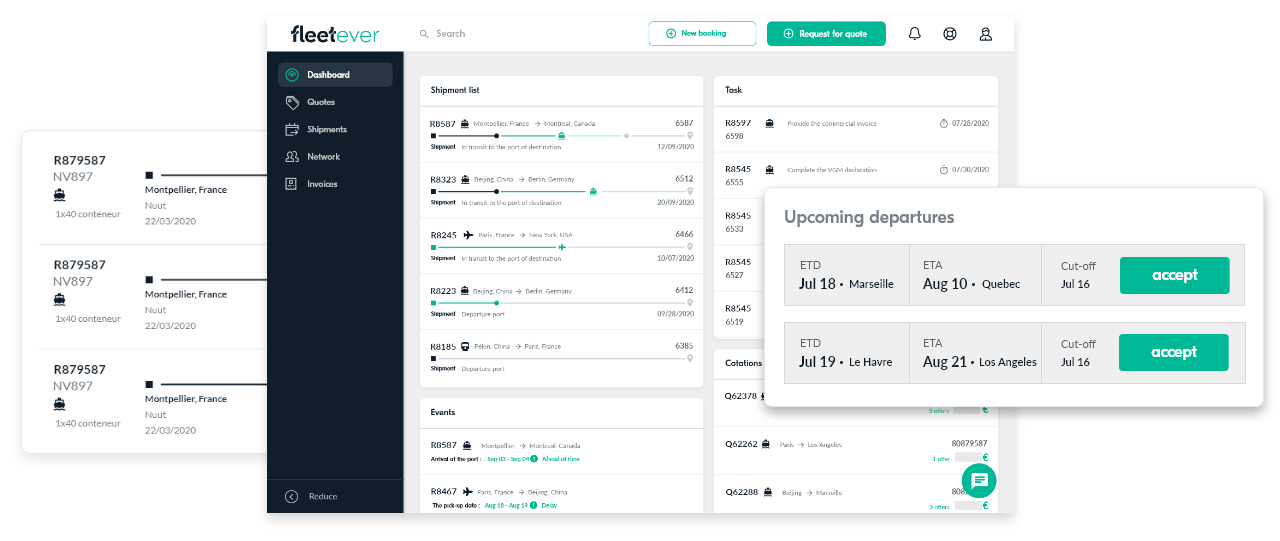The height and width of the screenshot is (541, 1280).
Task: Click the Invoices sidebar icon
Action: [292, 184]
